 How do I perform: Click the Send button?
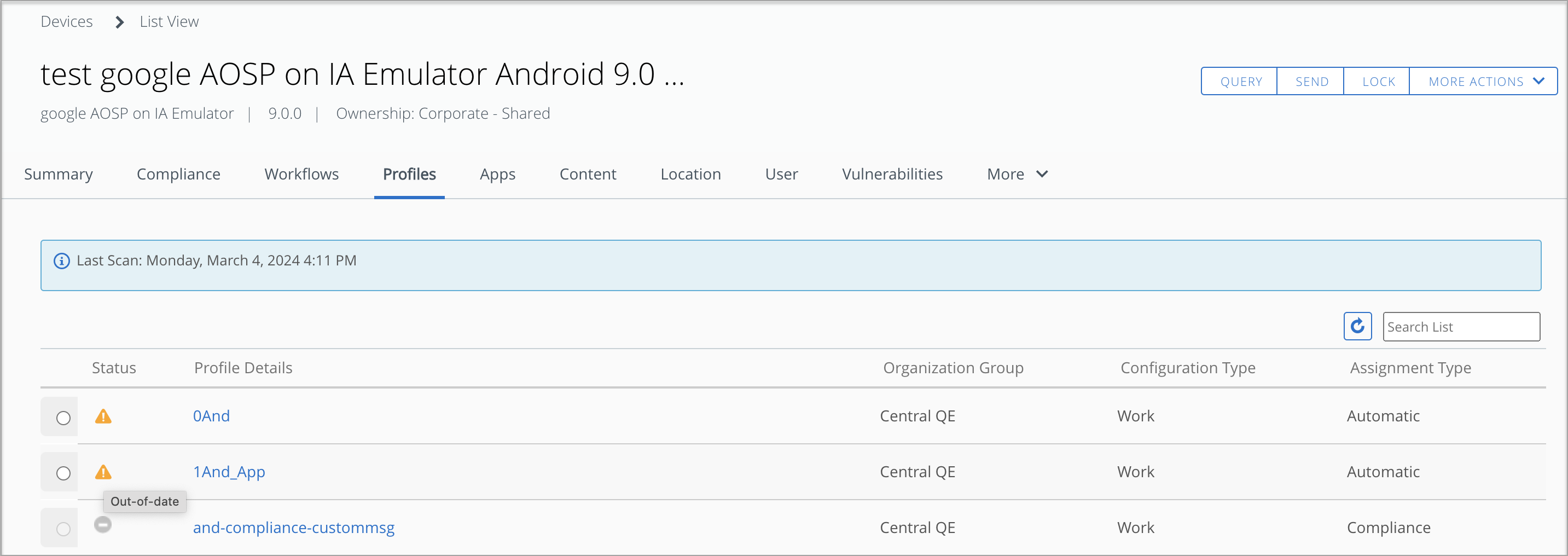click(1311, 82)
